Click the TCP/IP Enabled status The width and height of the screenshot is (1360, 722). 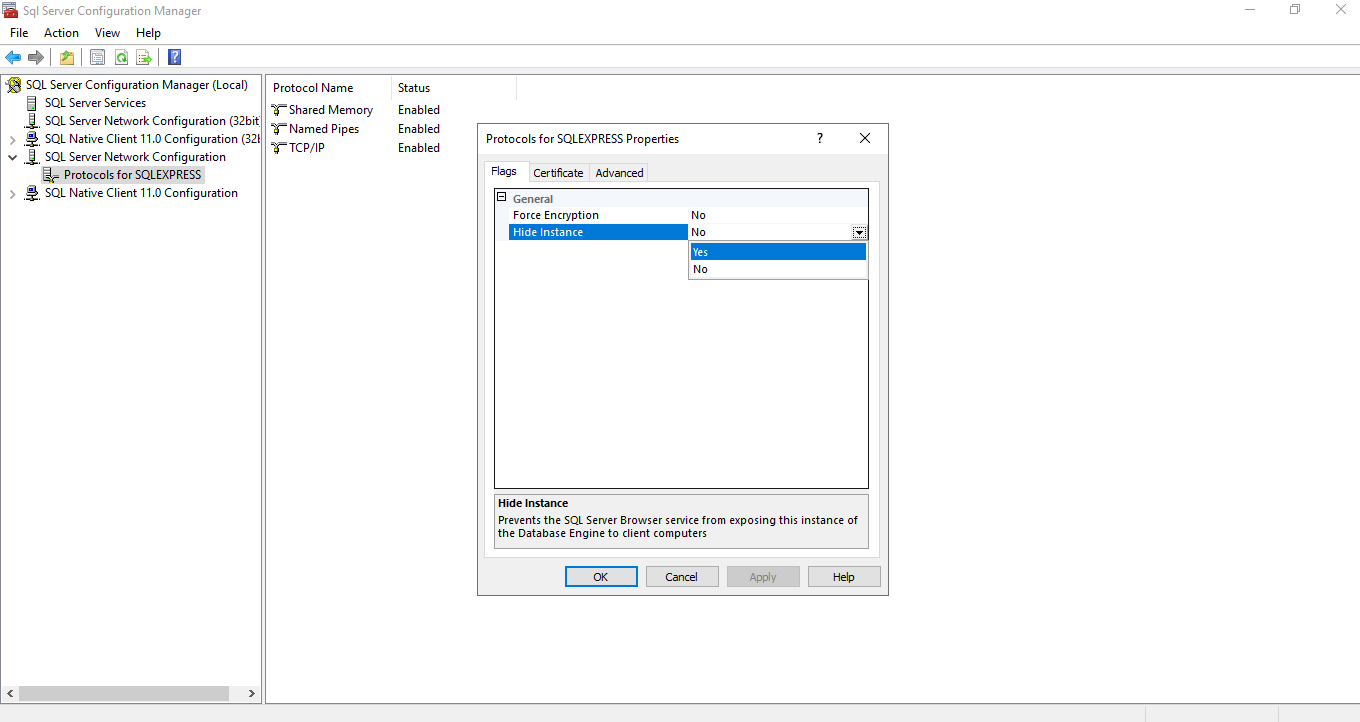[x=419, y=148]
